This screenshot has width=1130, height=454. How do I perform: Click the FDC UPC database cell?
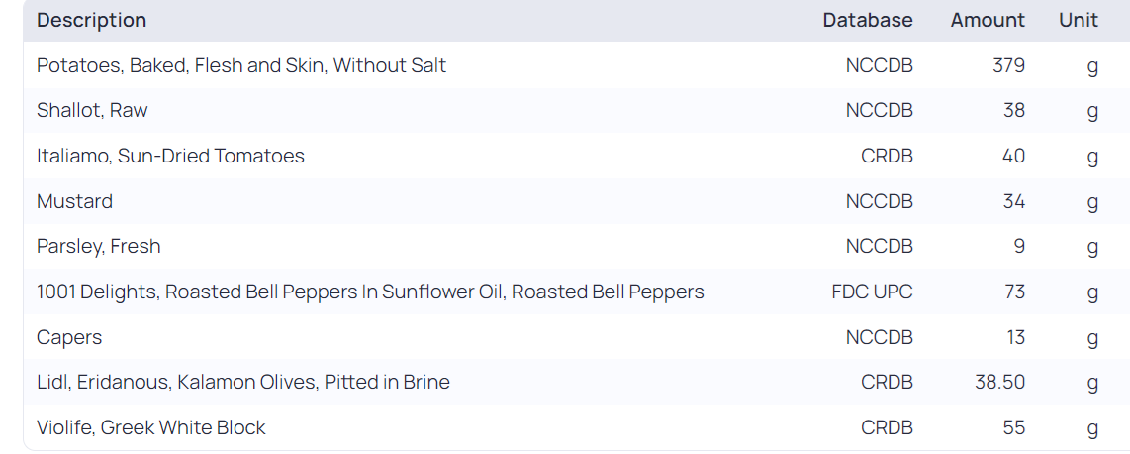click(872, 292)
